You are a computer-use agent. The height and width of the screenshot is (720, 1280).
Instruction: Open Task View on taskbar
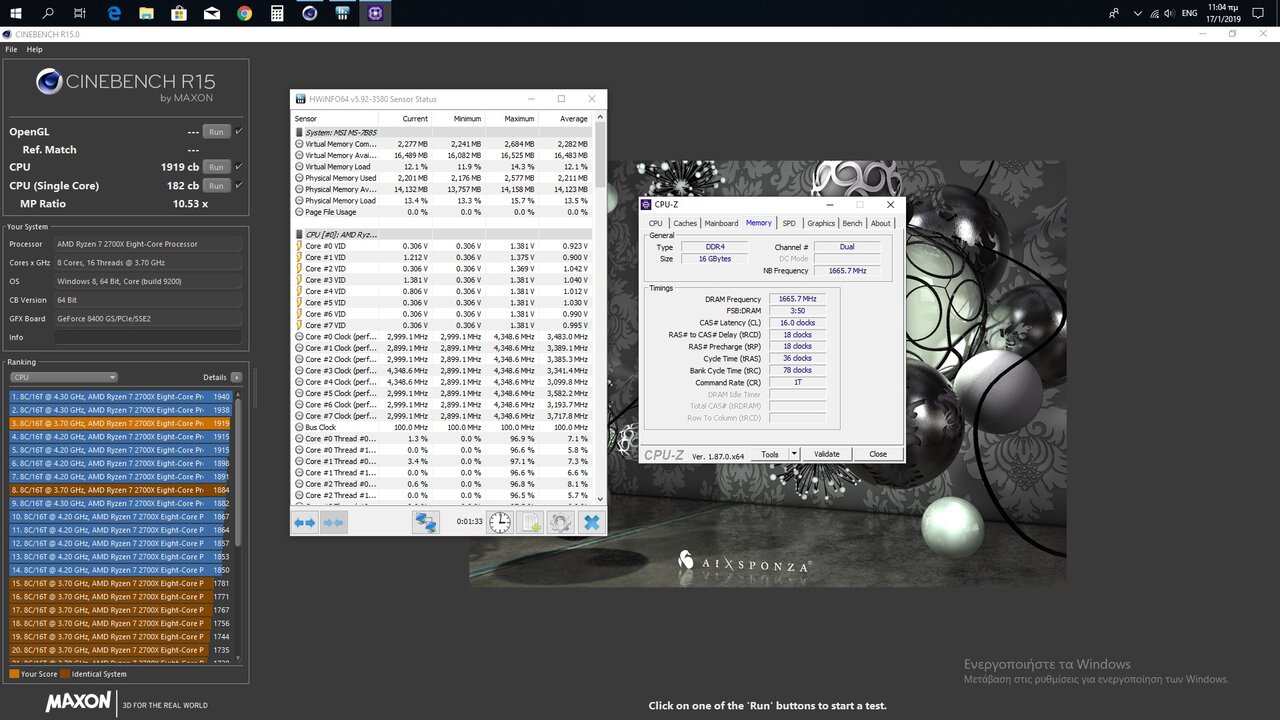pos(80,13)
